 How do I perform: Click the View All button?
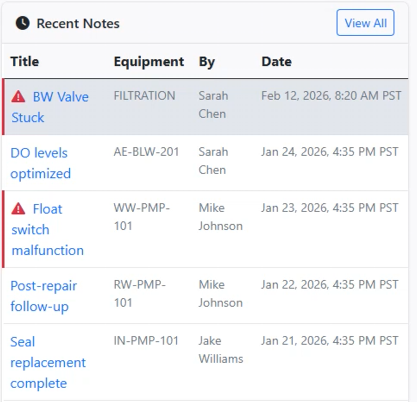365,23
